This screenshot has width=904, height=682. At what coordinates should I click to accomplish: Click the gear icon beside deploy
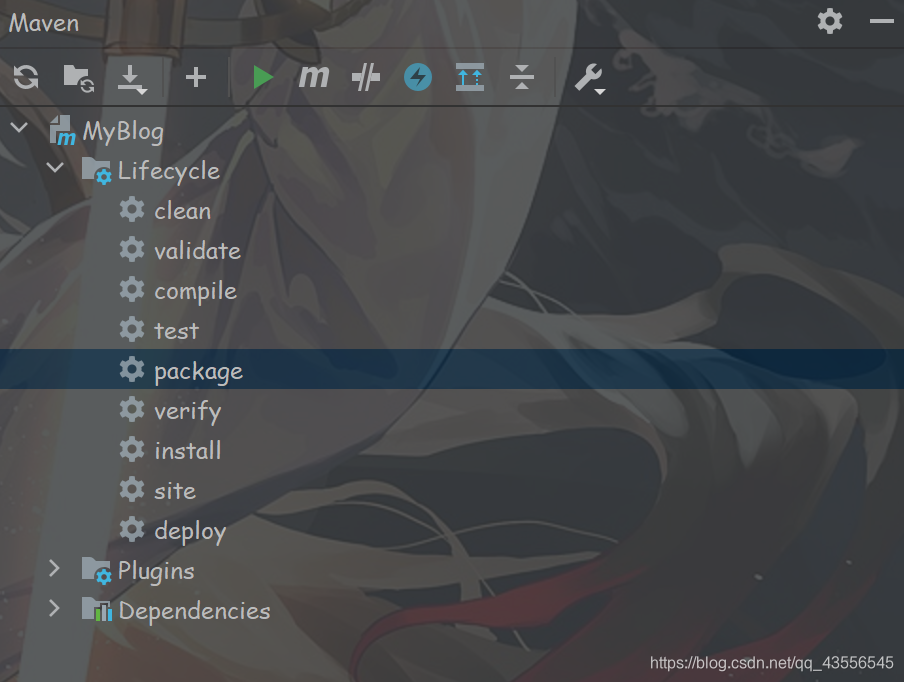coord(132,529)
